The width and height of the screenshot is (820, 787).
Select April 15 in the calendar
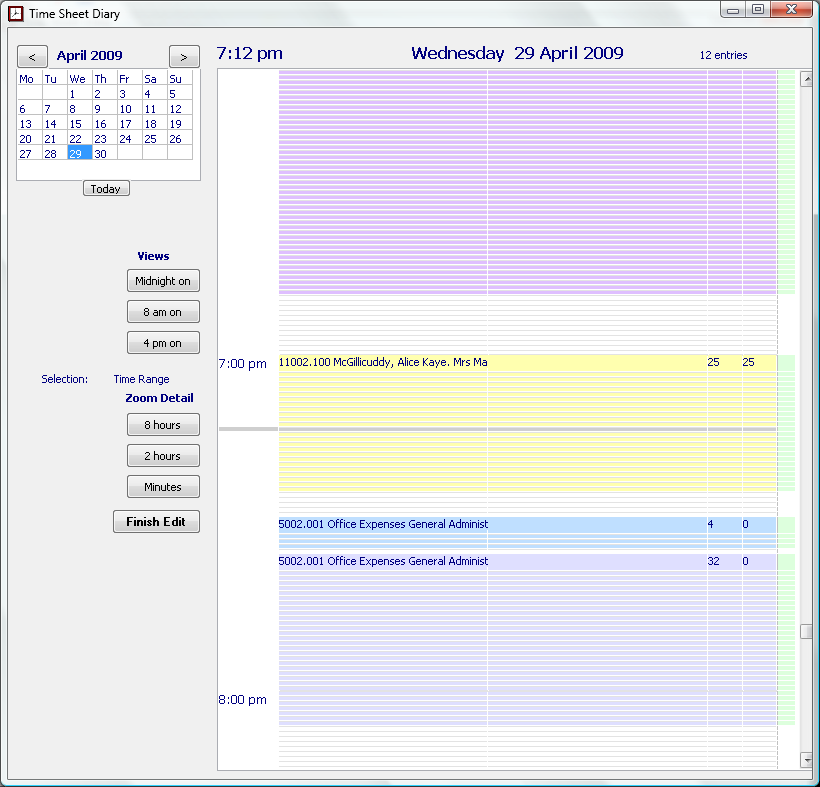click(76, 124)
